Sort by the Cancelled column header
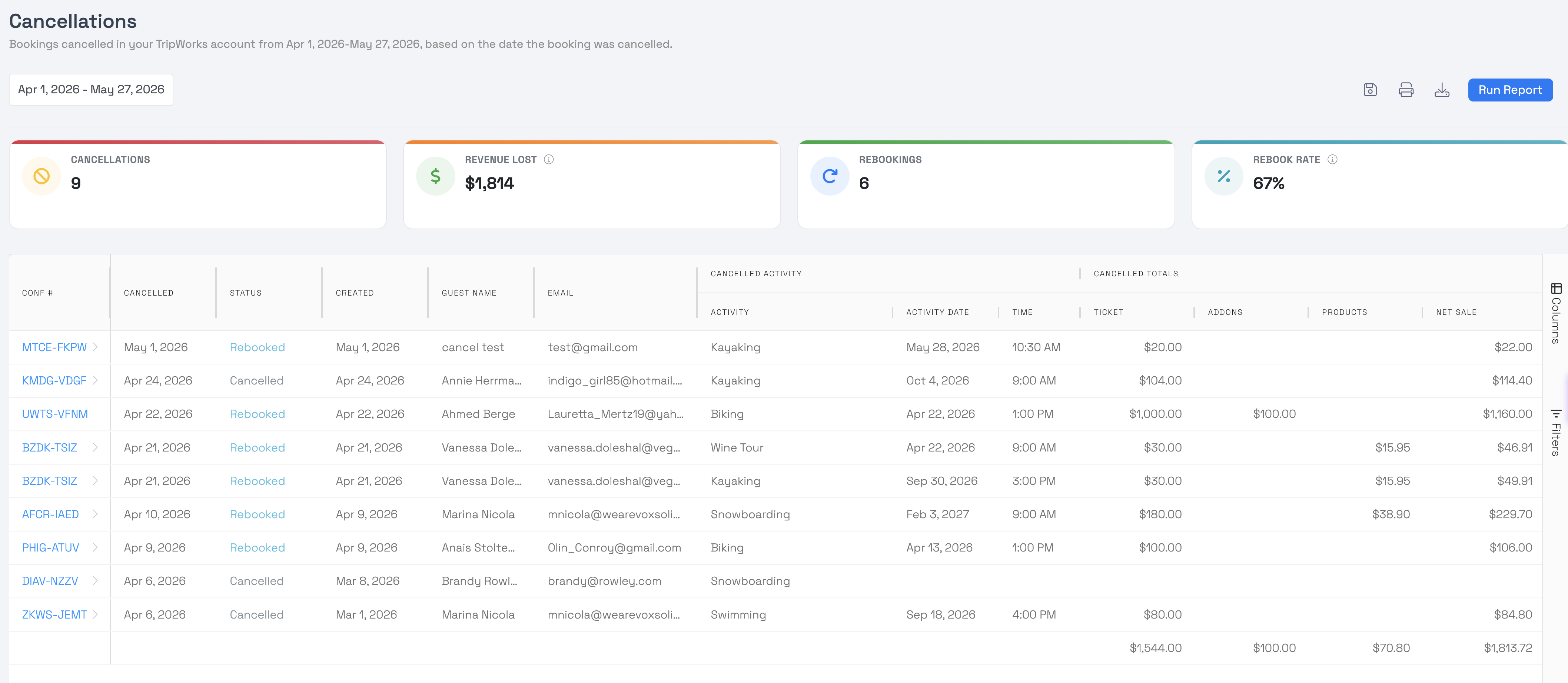The width and height of the screenshot is (1568, 683). (x=149, y=293)
